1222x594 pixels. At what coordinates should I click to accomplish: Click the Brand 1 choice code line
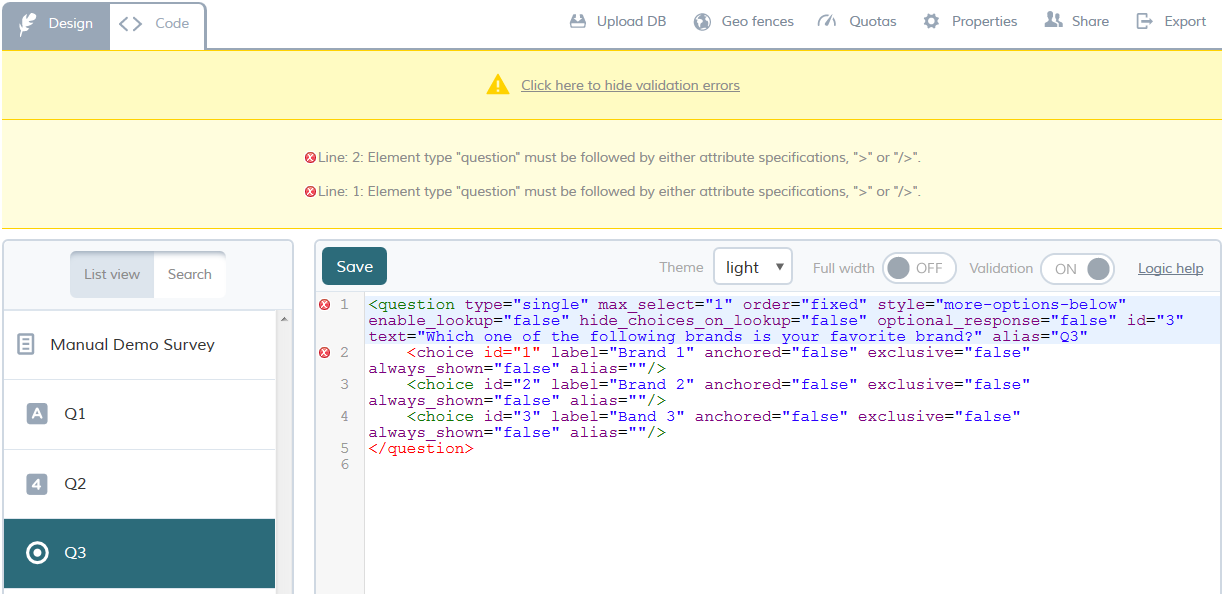700,360
